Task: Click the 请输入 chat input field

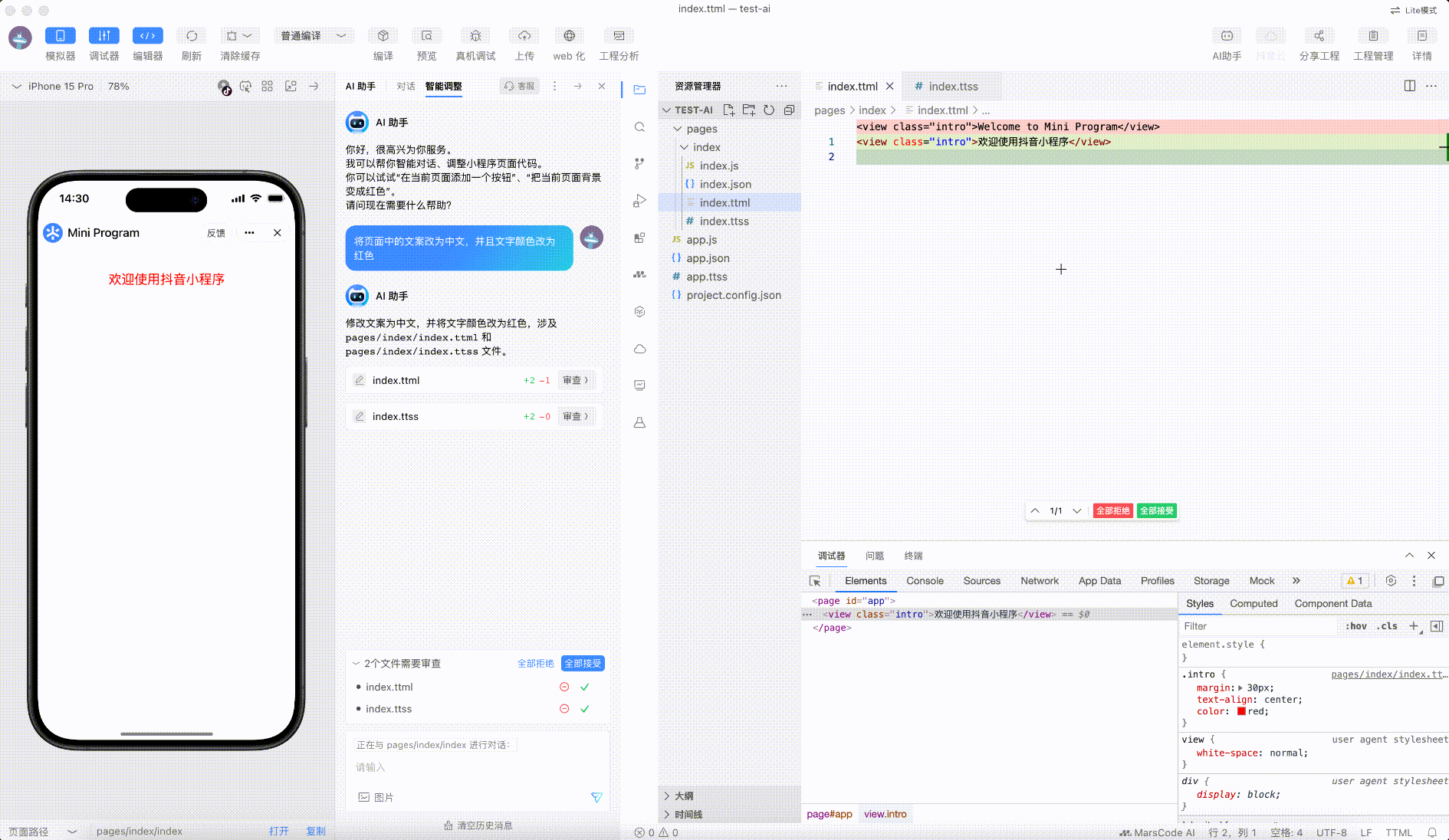Action: [478, 768]
